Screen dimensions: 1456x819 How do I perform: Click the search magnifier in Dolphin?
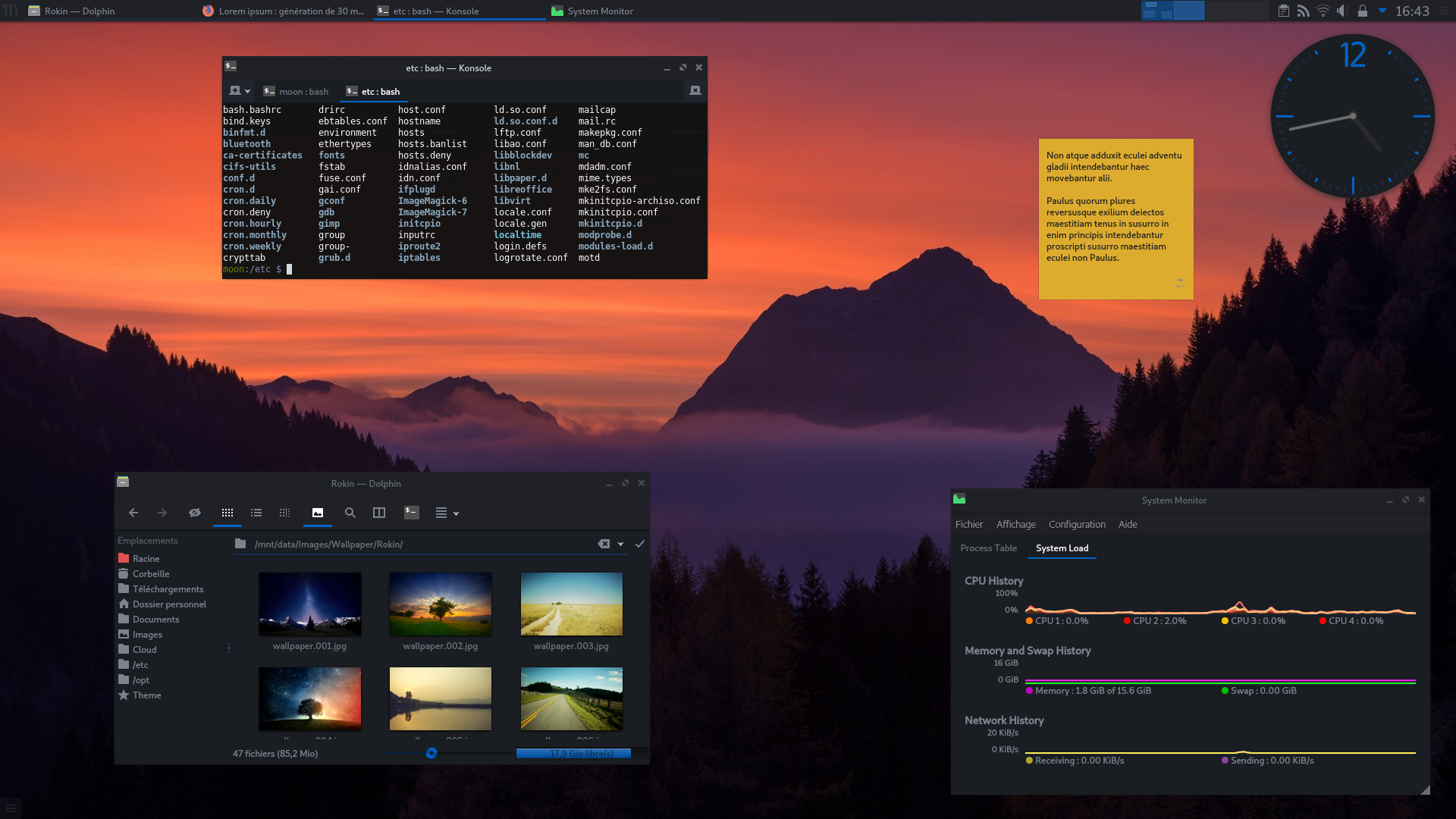[x=350, y=513]
